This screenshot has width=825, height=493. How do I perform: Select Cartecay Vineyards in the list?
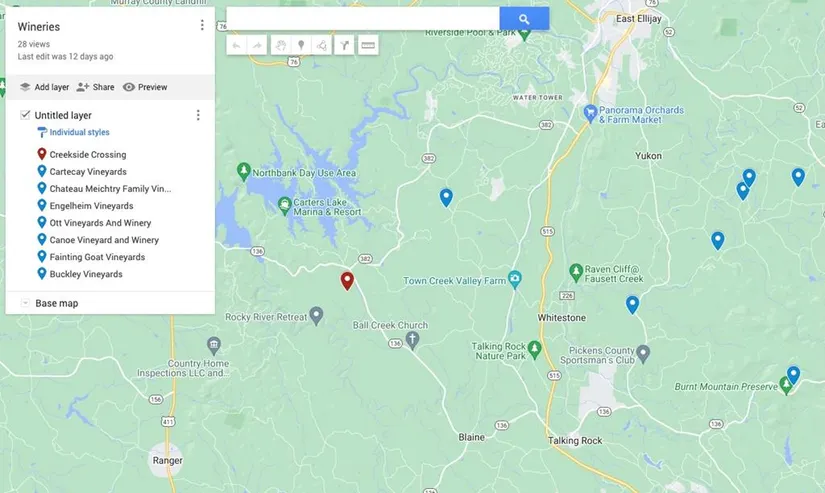click(88, 172)
